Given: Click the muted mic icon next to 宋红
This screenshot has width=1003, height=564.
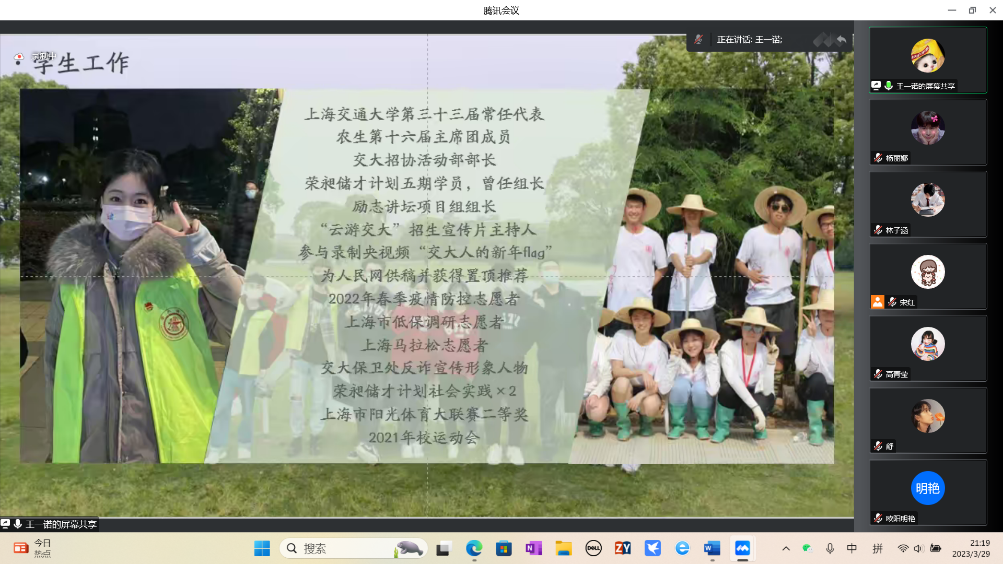Looking at the screenshot, I should pyautogui.click(x=892, y=302).
